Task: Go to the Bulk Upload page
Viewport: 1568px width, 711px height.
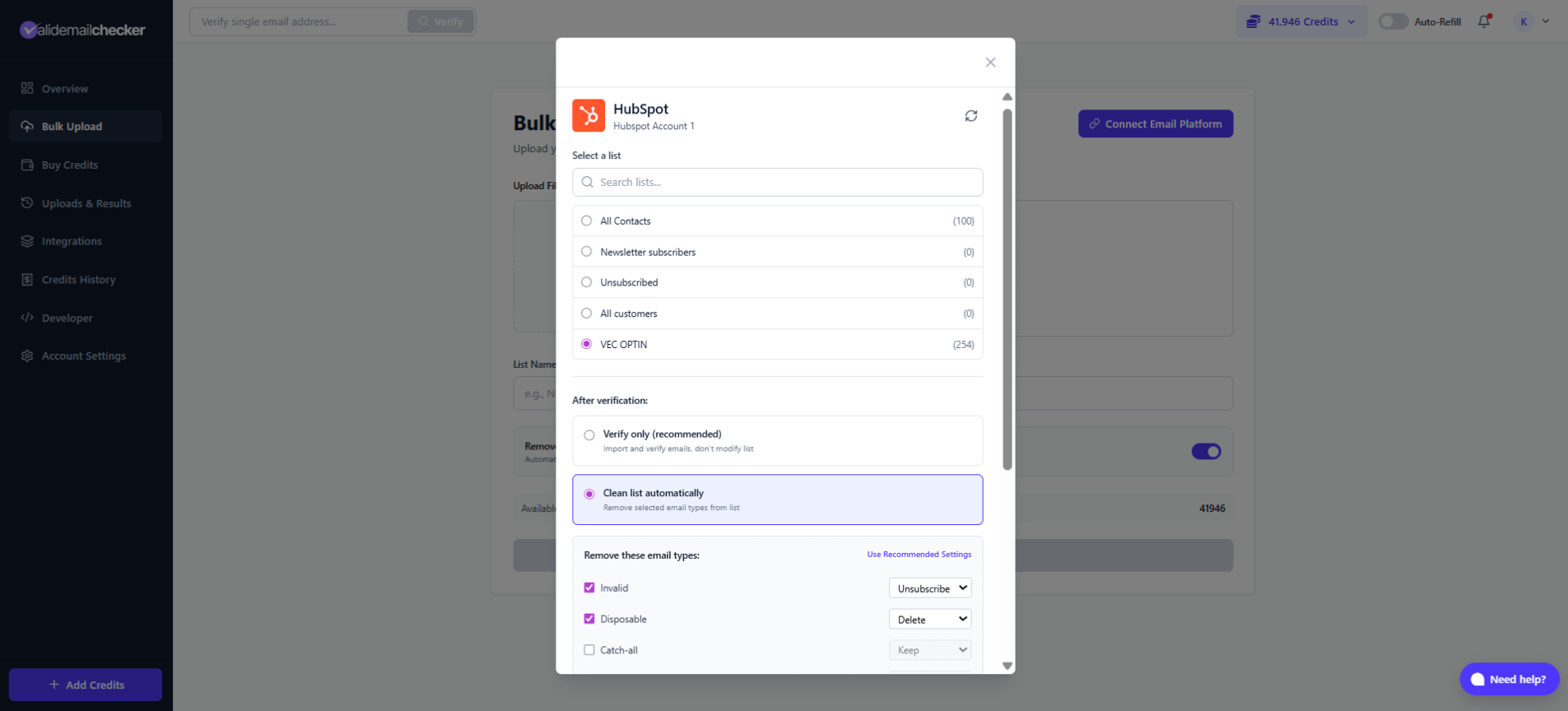Action: 86,126
